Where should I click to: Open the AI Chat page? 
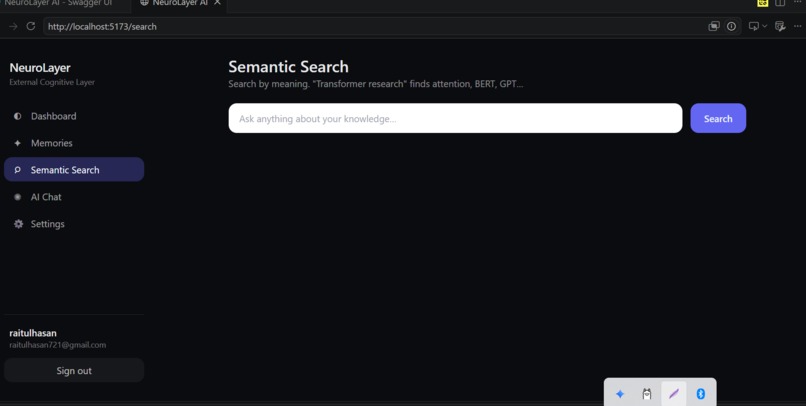[x=74, y=197]
